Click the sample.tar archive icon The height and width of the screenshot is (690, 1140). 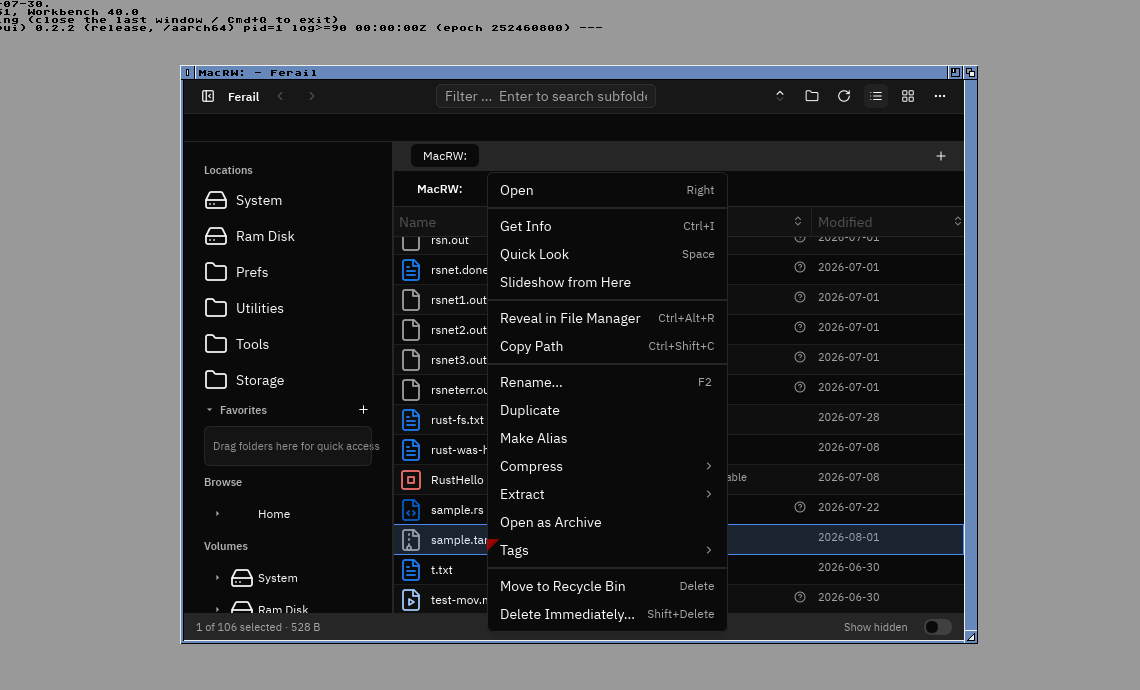[x=411, y=539]
